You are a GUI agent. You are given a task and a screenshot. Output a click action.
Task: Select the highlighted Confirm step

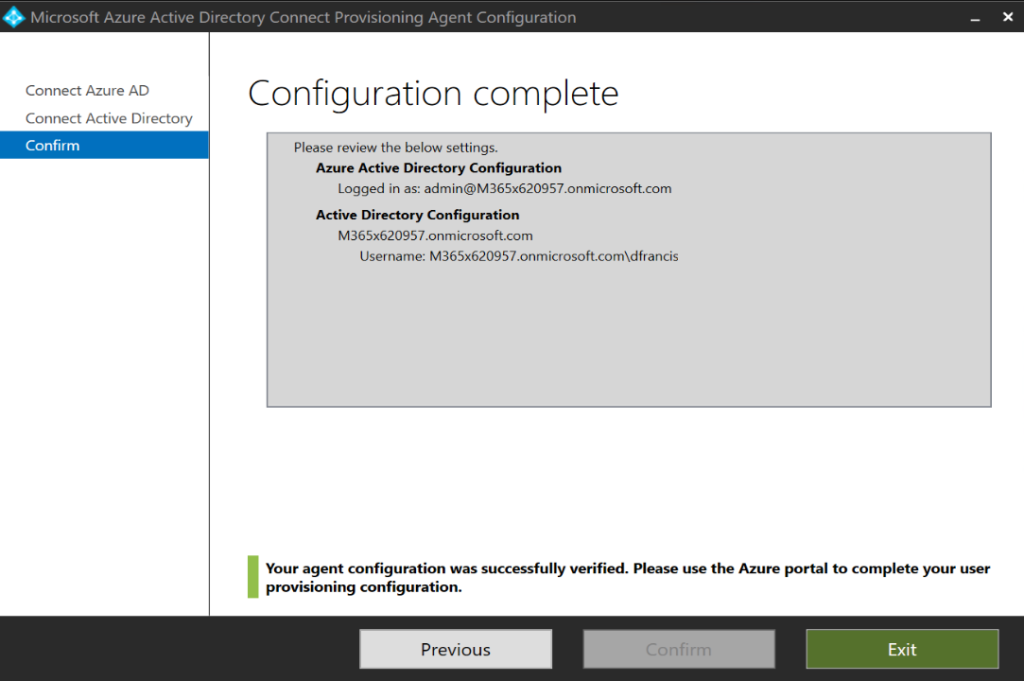coord(53,144)
